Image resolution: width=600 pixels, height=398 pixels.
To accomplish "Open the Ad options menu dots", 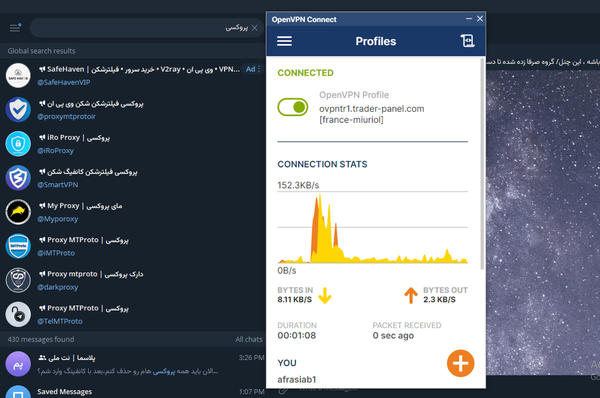I will click(x=259, y=69).
